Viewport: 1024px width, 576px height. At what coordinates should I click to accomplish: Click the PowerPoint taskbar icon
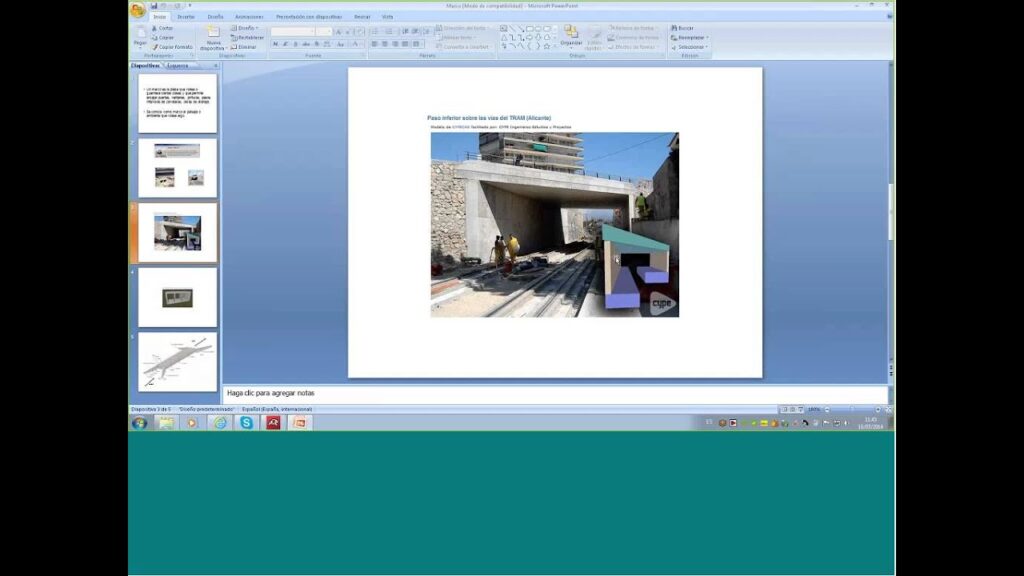click(x=297, y=423)
